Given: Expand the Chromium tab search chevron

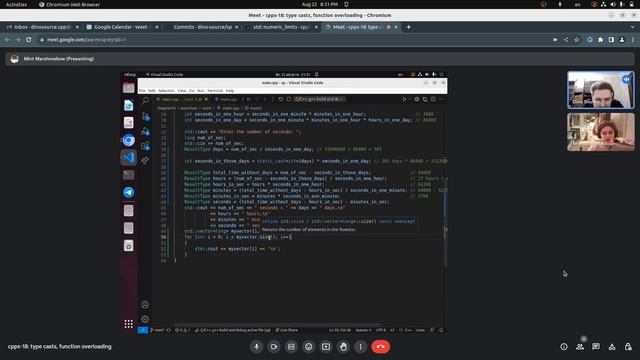Looking at the screenshot, I should [x=632, y=27].
